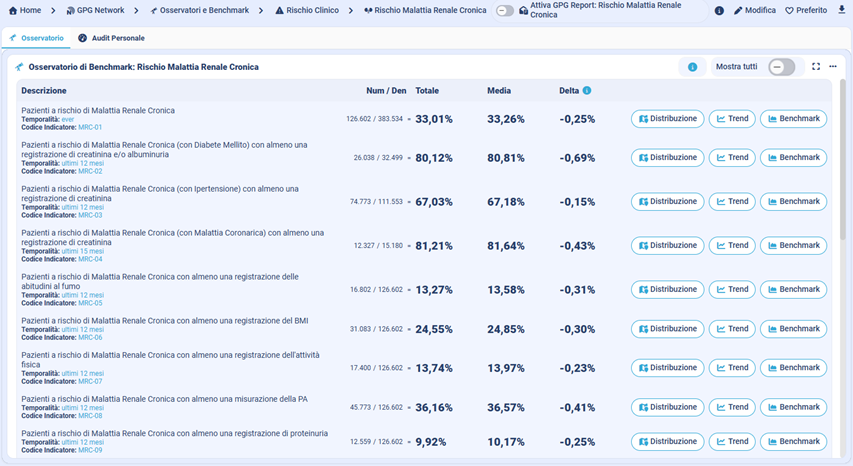Click the Preferito heart icon
The image size is (853, 466).
[789, 10]
